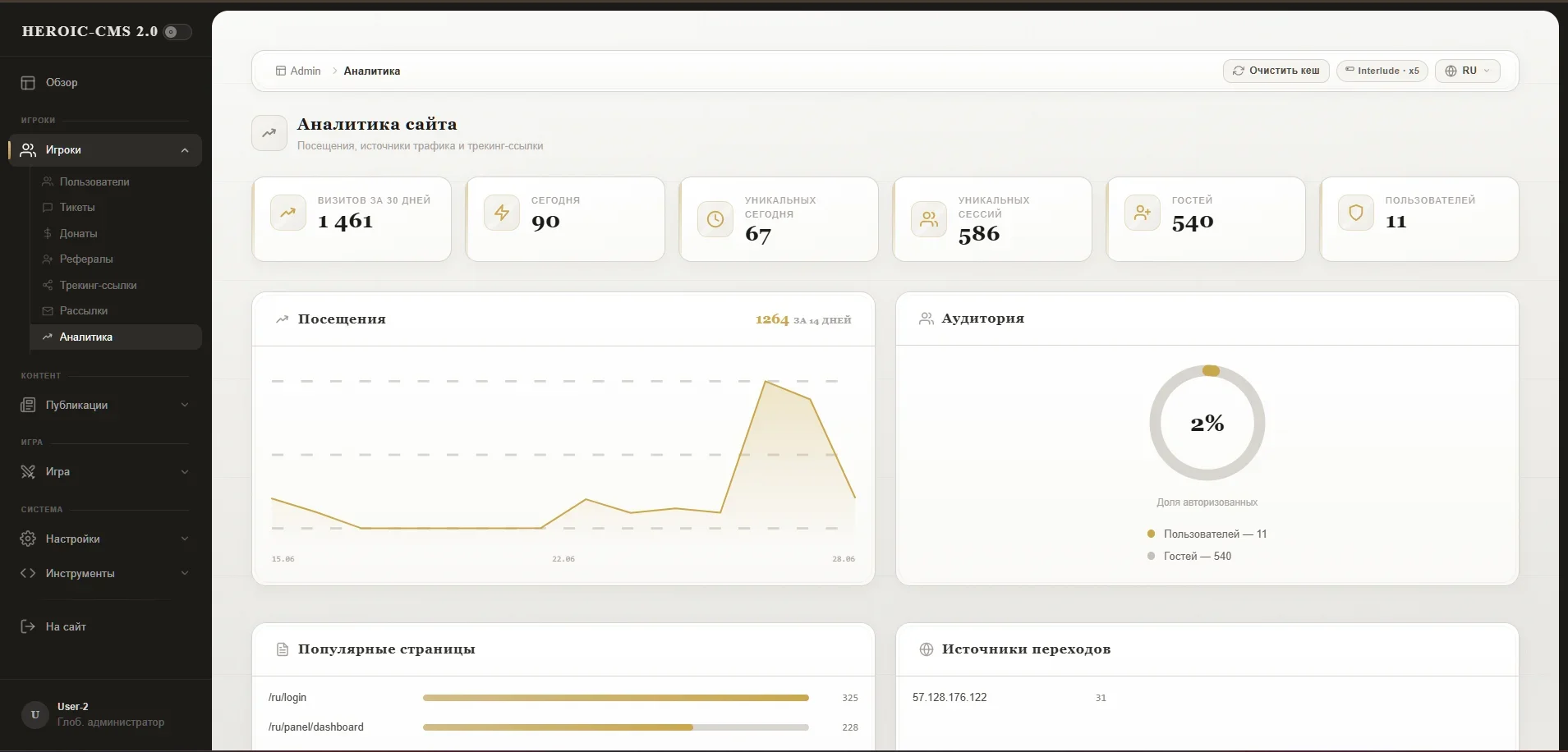Click the 57.128.176.122 source entry

point(950,698)
